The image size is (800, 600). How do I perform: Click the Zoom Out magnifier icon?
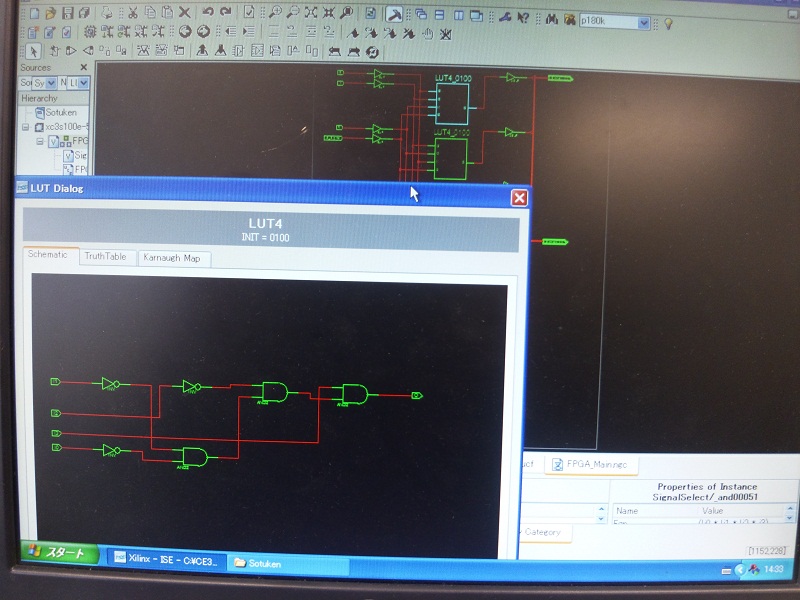[293, 12]
